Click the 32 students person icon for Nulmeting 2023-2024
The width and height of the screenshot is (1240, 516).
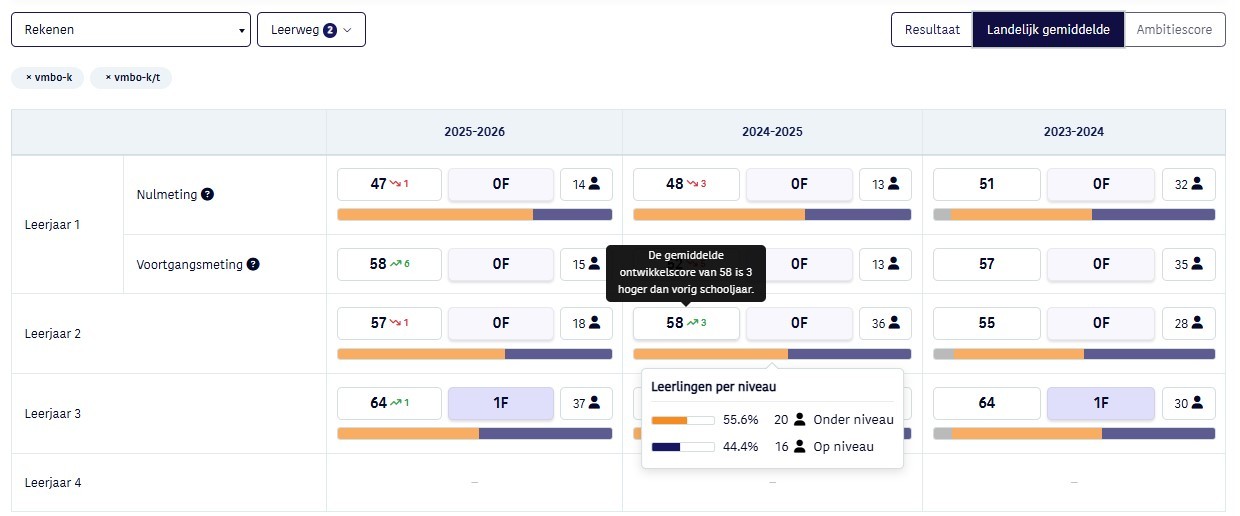pyautogui.click(x=1195, y=184)
